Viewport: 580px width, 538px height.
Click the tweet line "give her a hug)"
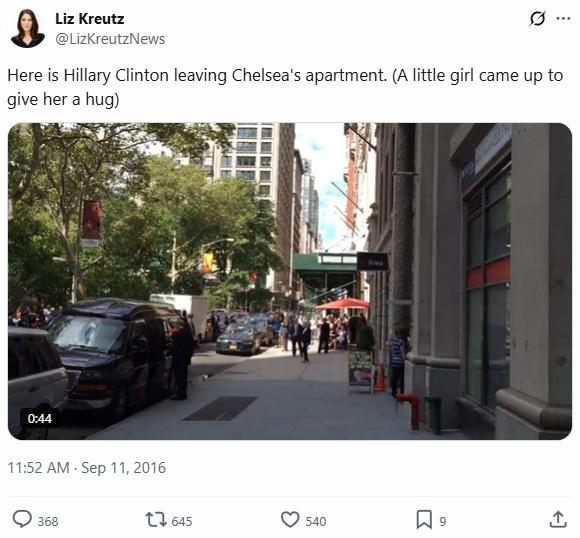point(63,100)
